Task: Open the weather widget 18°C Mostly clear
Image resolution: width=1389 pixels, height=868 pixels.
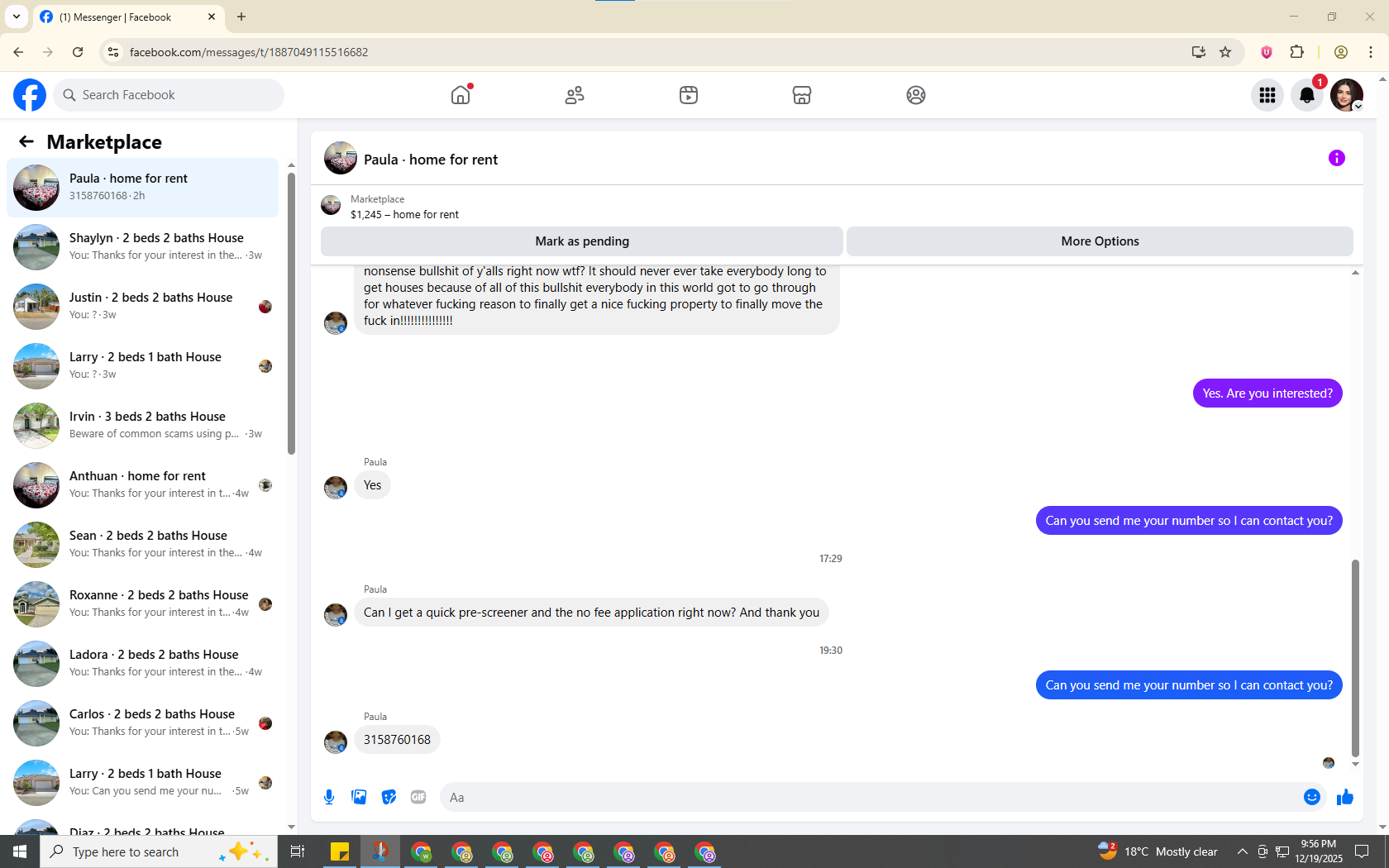Action: pos(1157,851)
